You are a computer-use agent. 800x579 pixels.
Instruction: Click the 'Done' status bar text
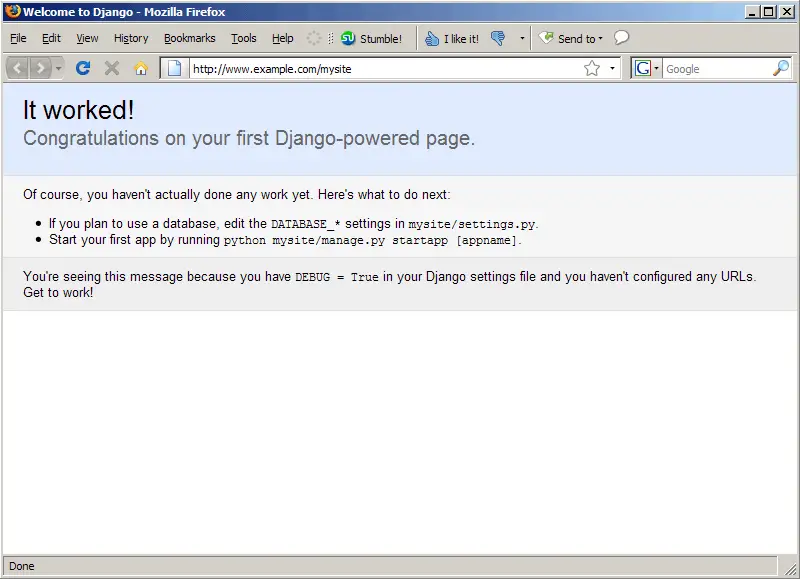pos(21,566)
